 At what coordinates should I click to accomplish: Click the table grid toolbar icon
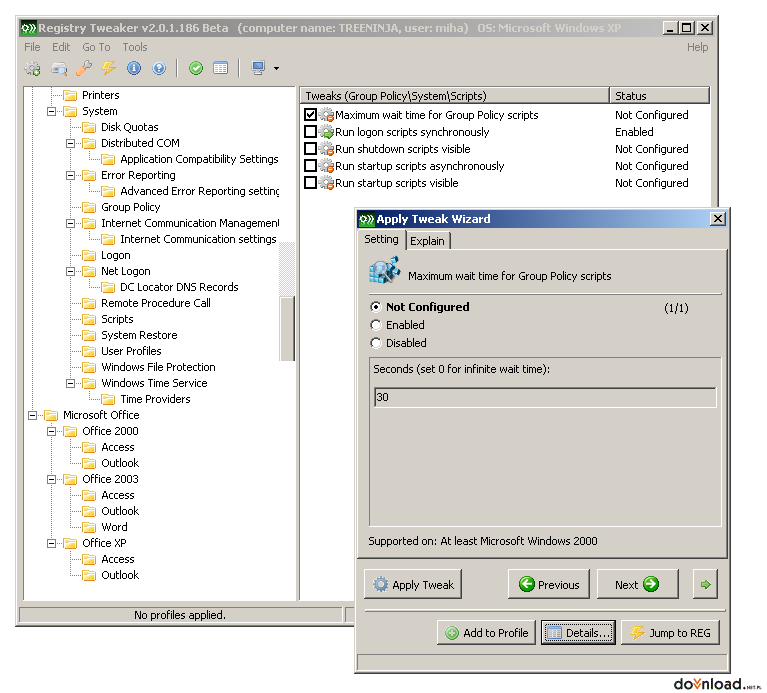tap(221, 68)
